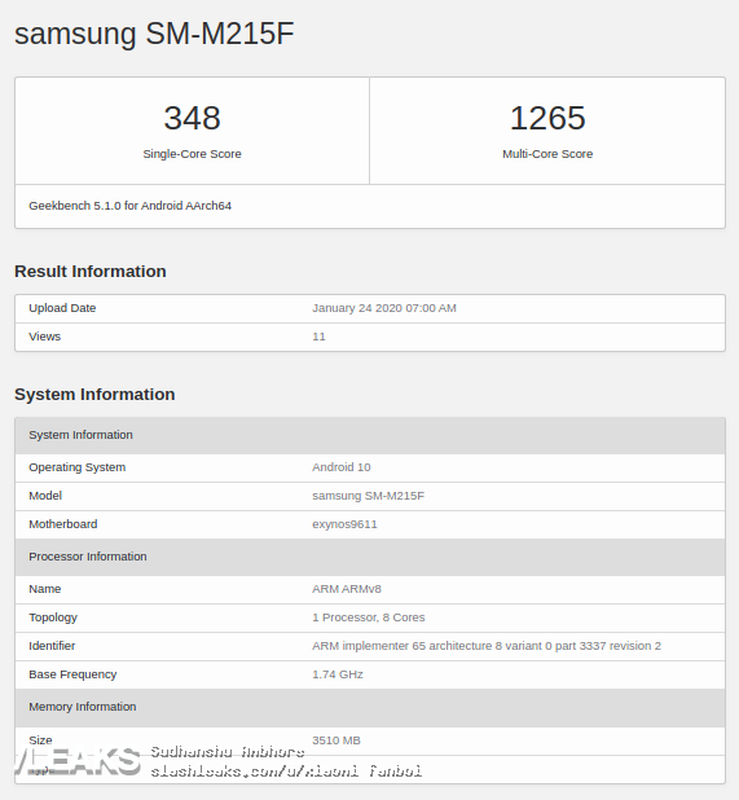739x800 pixels.
Task: Click the Views count value 11
Action: [x=319, y=336]
